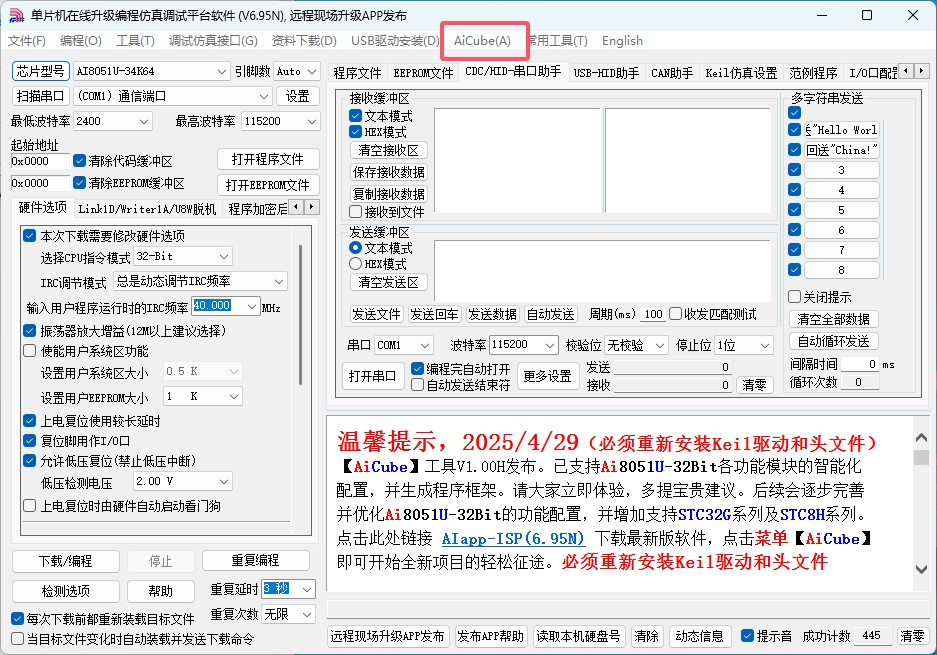Viewport: 937px width, 655px height.
Task: Toggle 编程完自动打开 checkbox
Action: click(x=418, y=369)
